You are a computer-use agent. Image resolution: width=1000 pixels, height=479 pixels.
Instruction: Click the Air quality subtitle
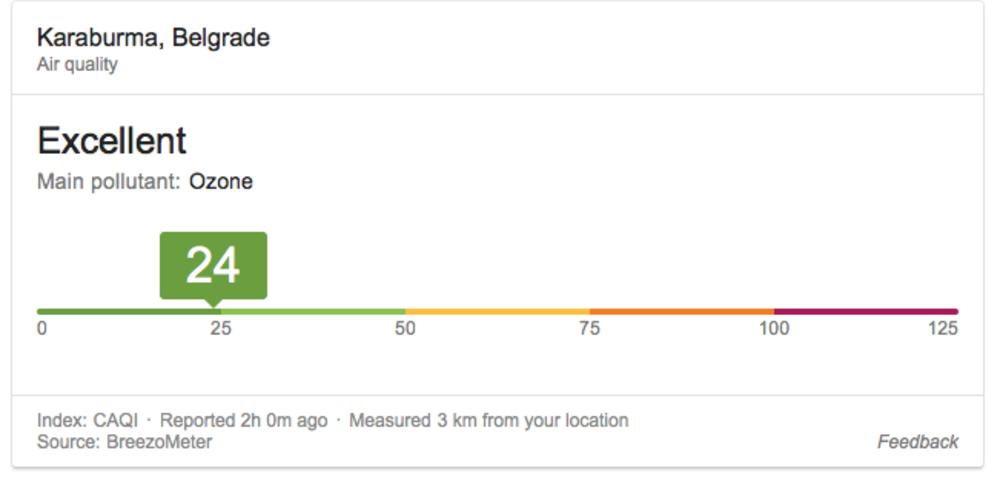tap(77, 65)
